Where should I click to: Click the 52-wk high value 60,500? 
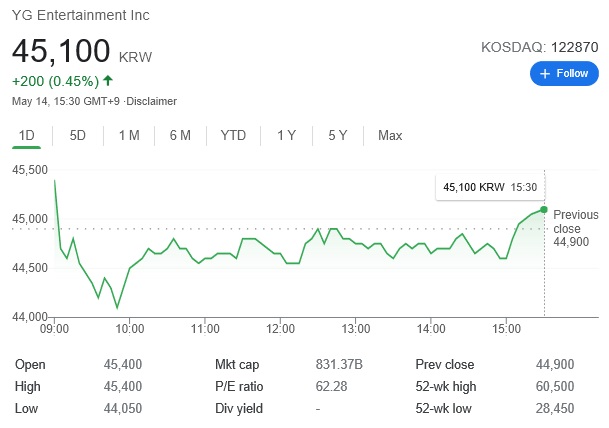pyautogui.click(x=555, y=387)
